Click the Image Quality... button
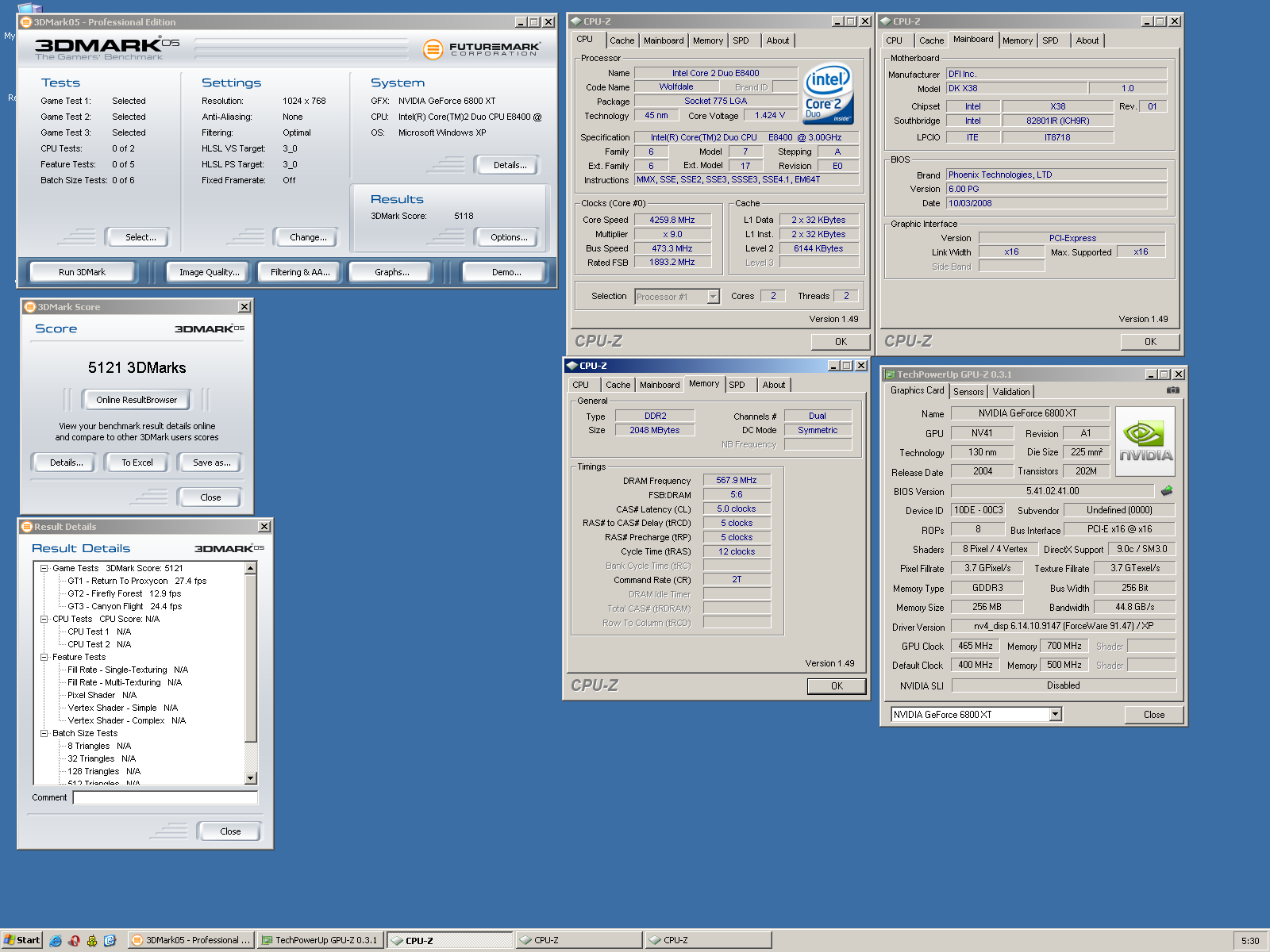The width and height of the screenshot is (1270, 952). (209, 272)
